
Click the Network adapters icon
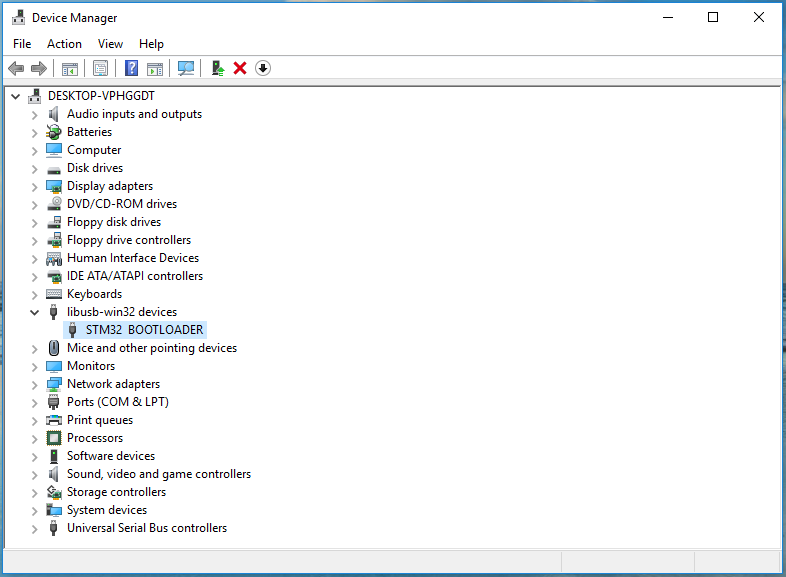click(x=54, y=384)
